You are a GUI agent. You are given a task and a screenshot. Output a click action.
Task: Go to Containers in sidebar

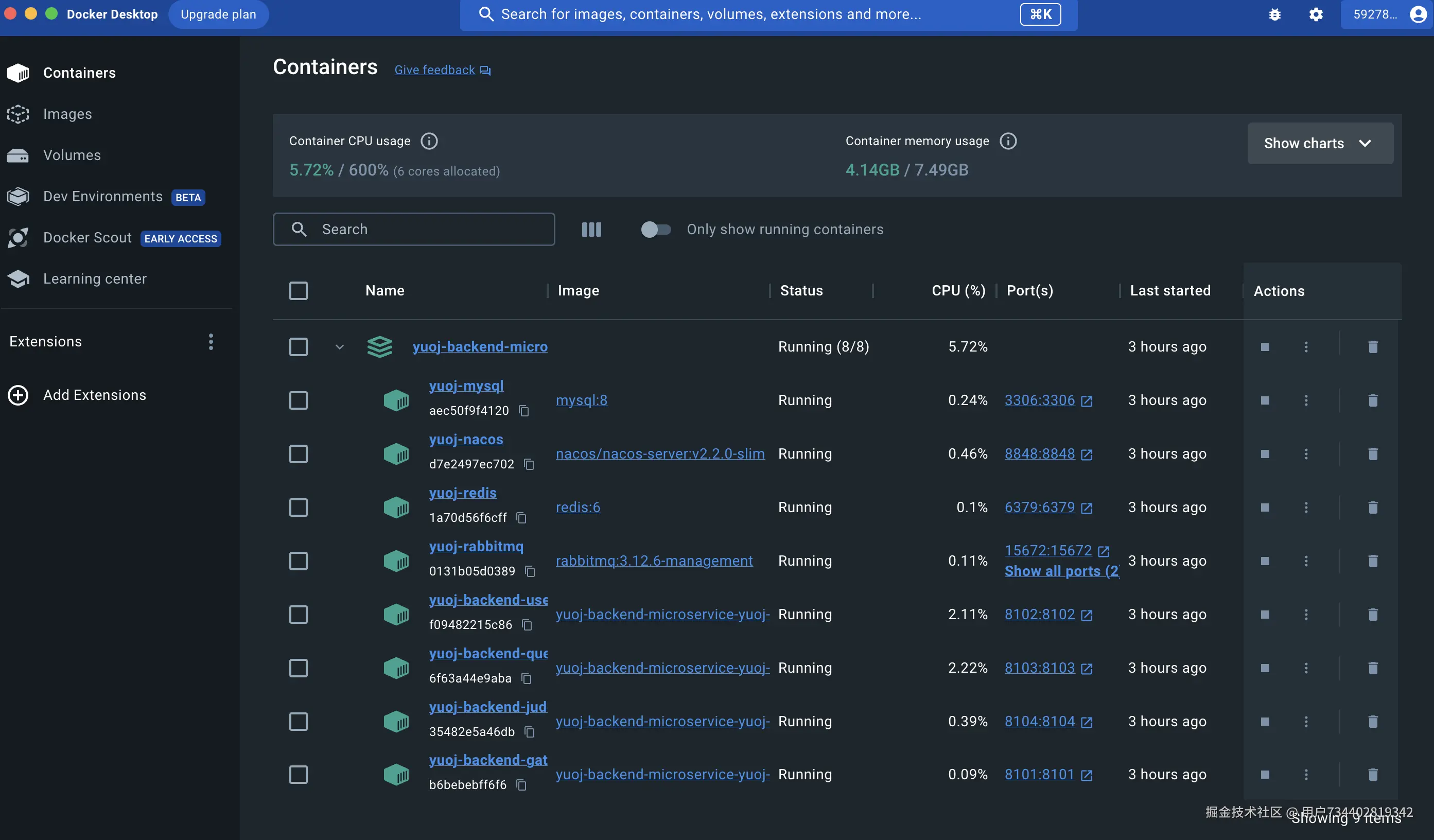[79, 73]
